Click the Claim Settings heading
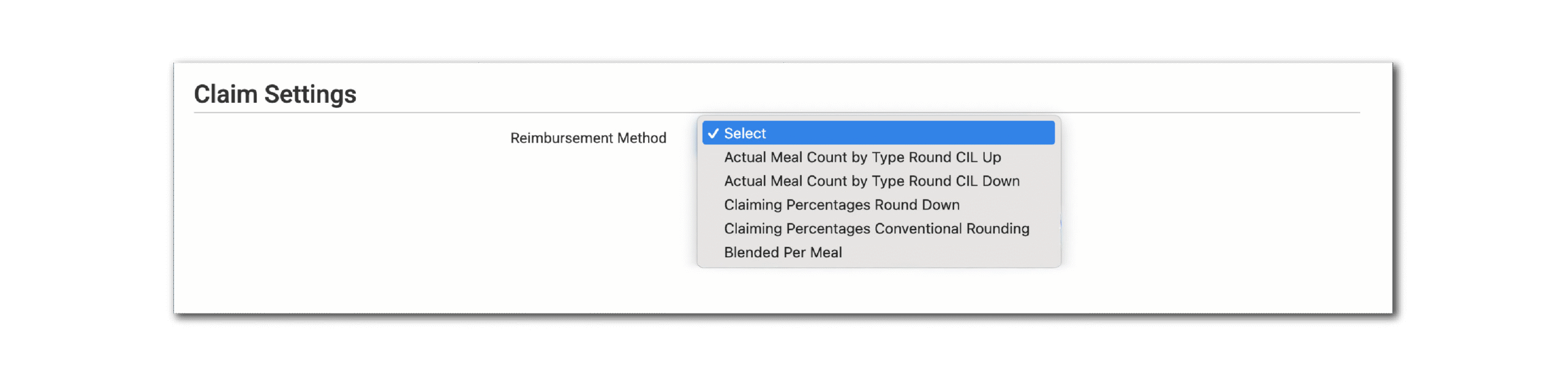The width and height of the screenshot is (1568, 376). point(275,94)
